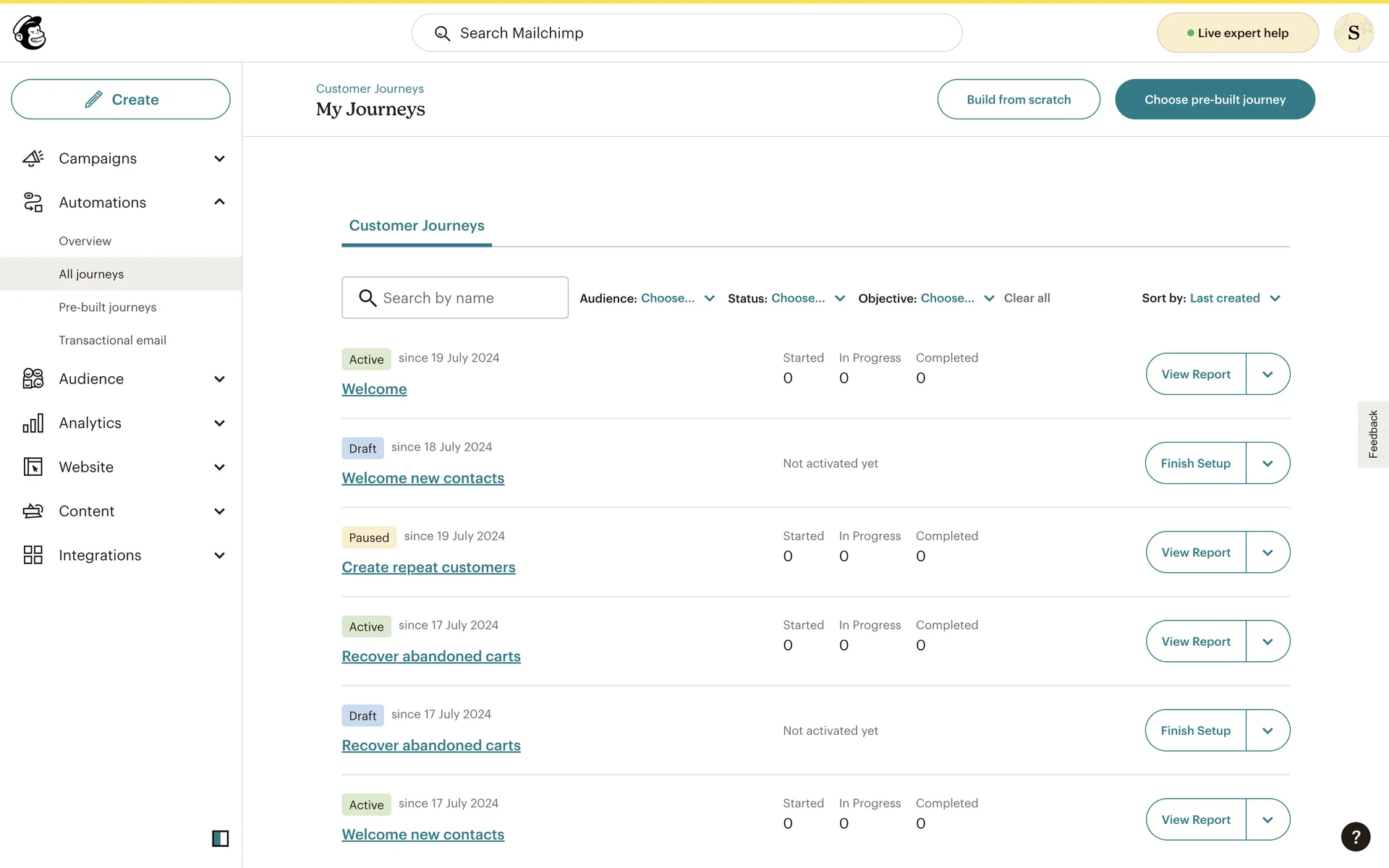The image size is (1389, 868).
Task: Open the Create repeat customers journey link
Action: click(x=428, y=567)
